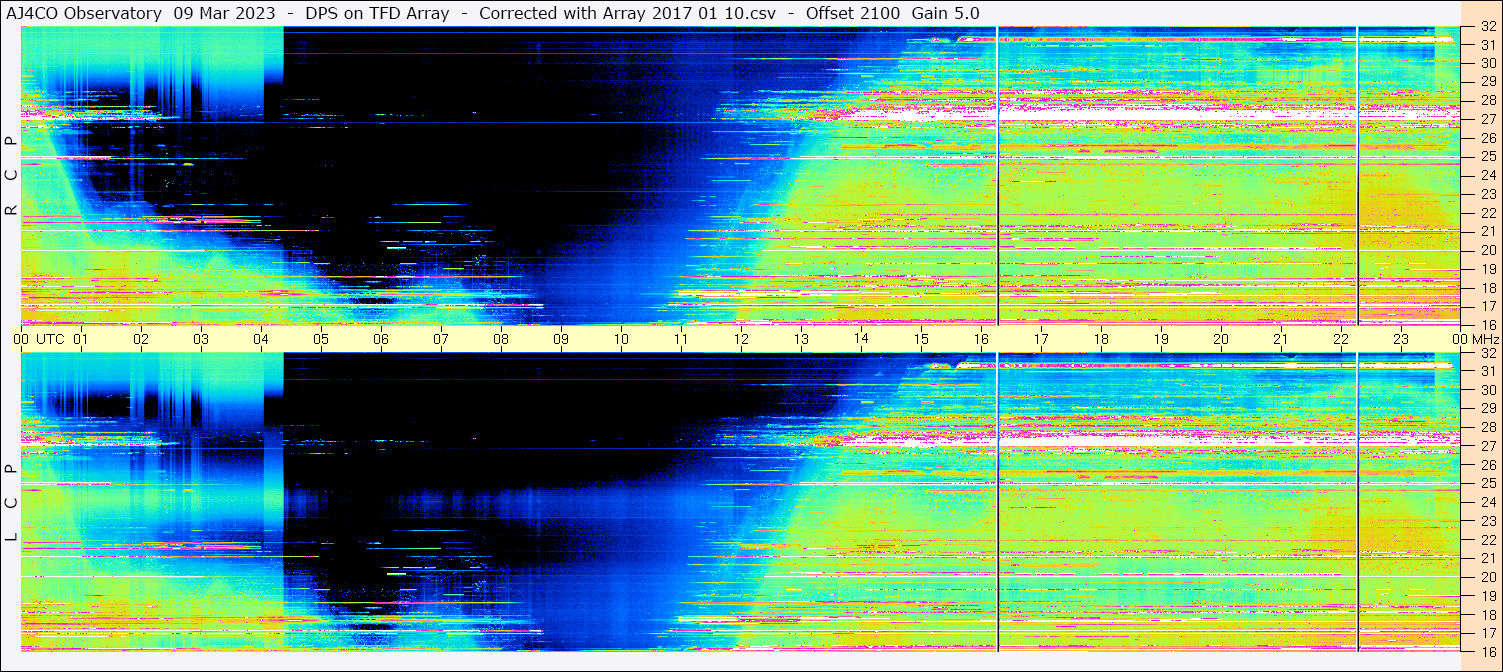The width and height of the screenshot is (1503, 672).
Task: Click 16 MHz at bottom of lower axis
Action: click(1487, 651)
